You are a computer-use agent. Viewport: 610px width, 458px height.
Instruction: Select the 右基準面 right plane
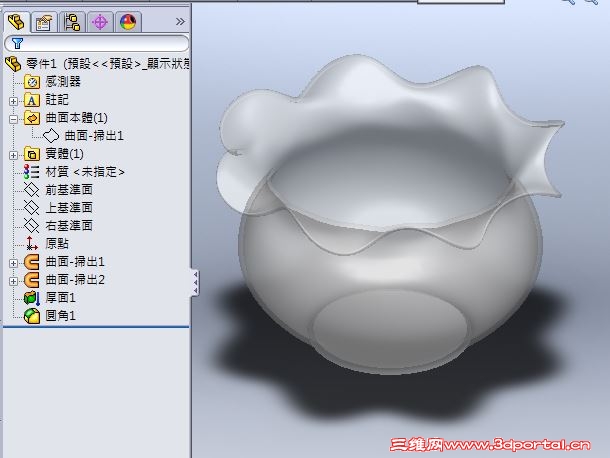(x=69, y=225)
